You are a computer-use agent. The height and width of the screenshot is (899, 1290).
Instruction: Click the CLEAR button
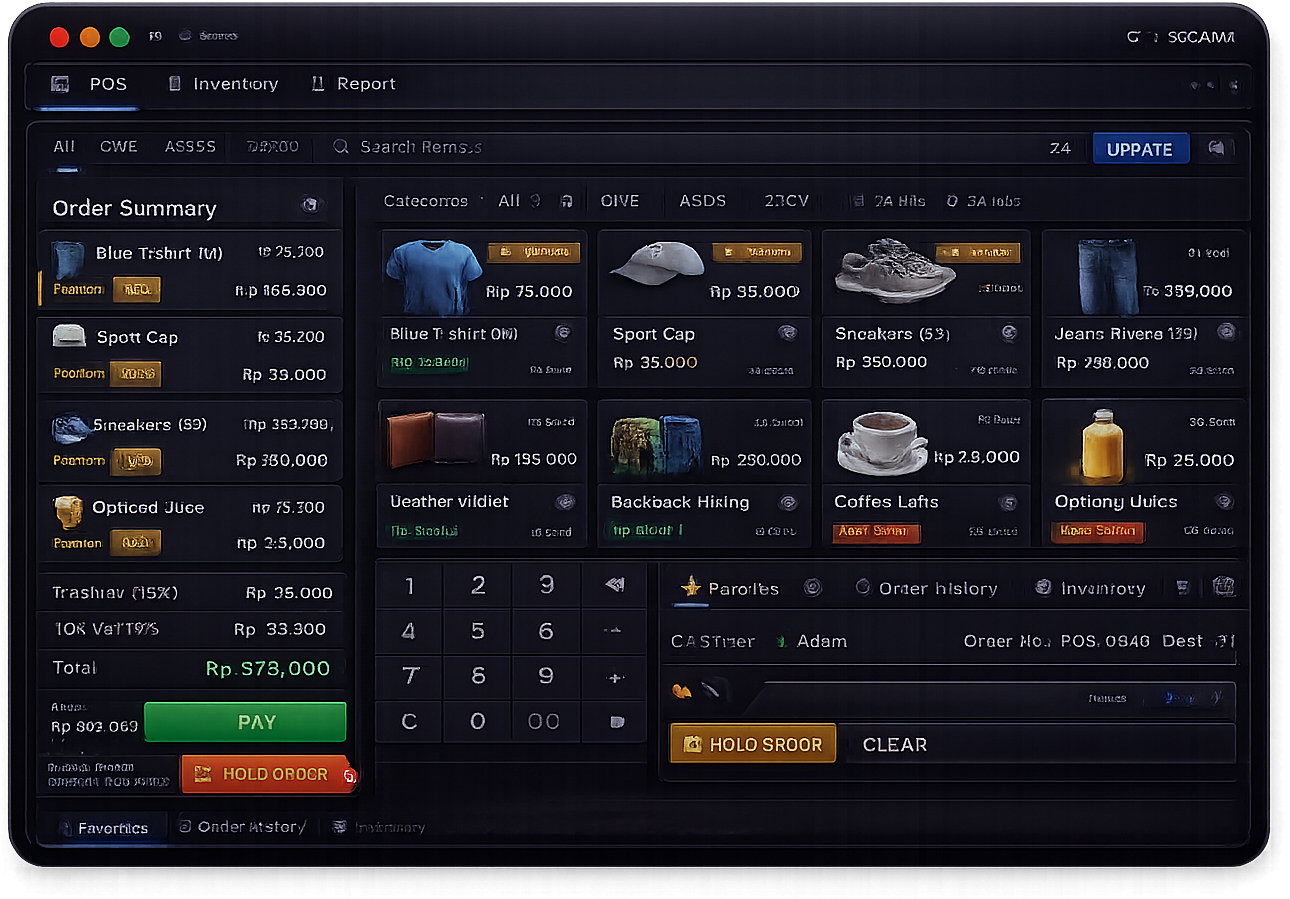895,744
